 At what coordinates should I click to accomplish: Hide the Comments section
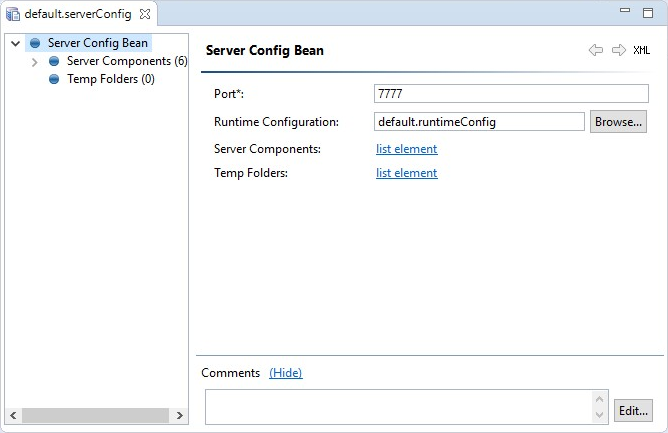tap(285, 373)
